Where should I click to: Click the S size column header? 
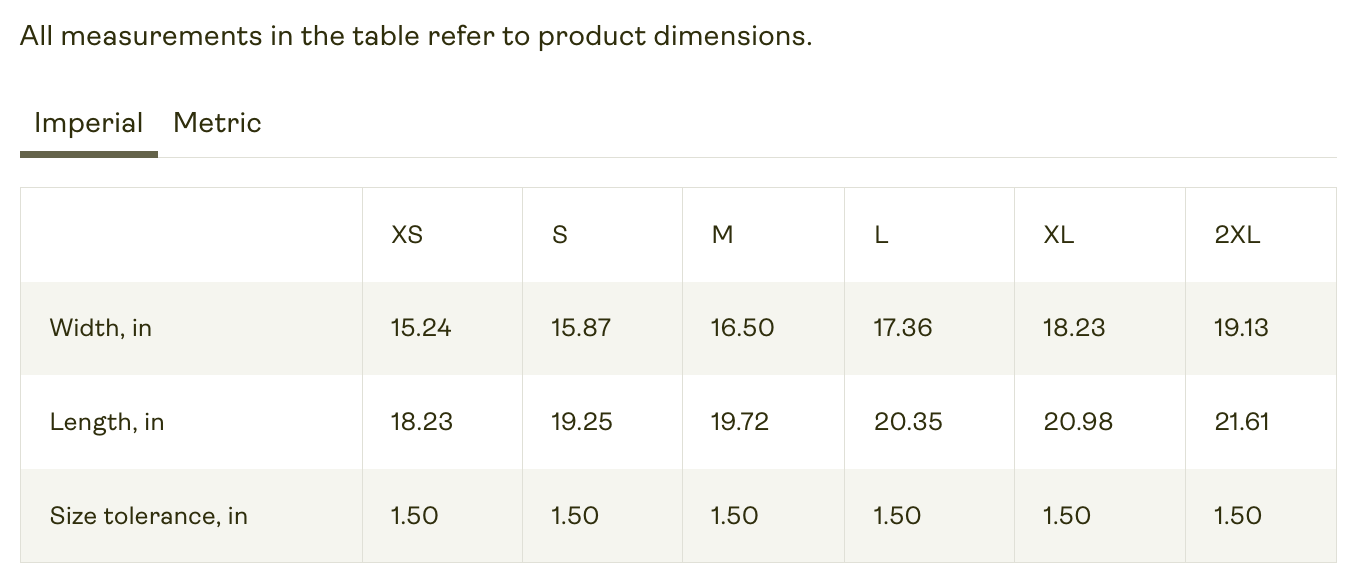[559, 235]
